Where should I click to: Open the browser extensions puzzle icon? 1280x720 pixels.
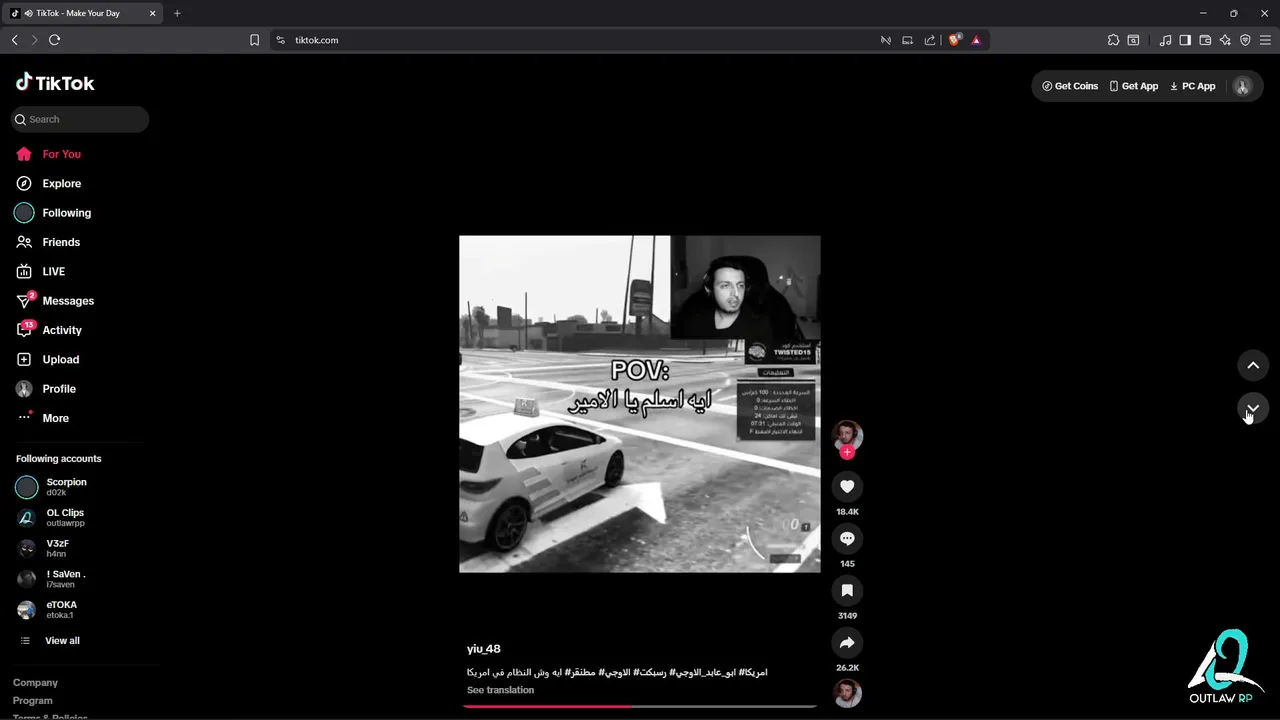tap(1113, 40)
